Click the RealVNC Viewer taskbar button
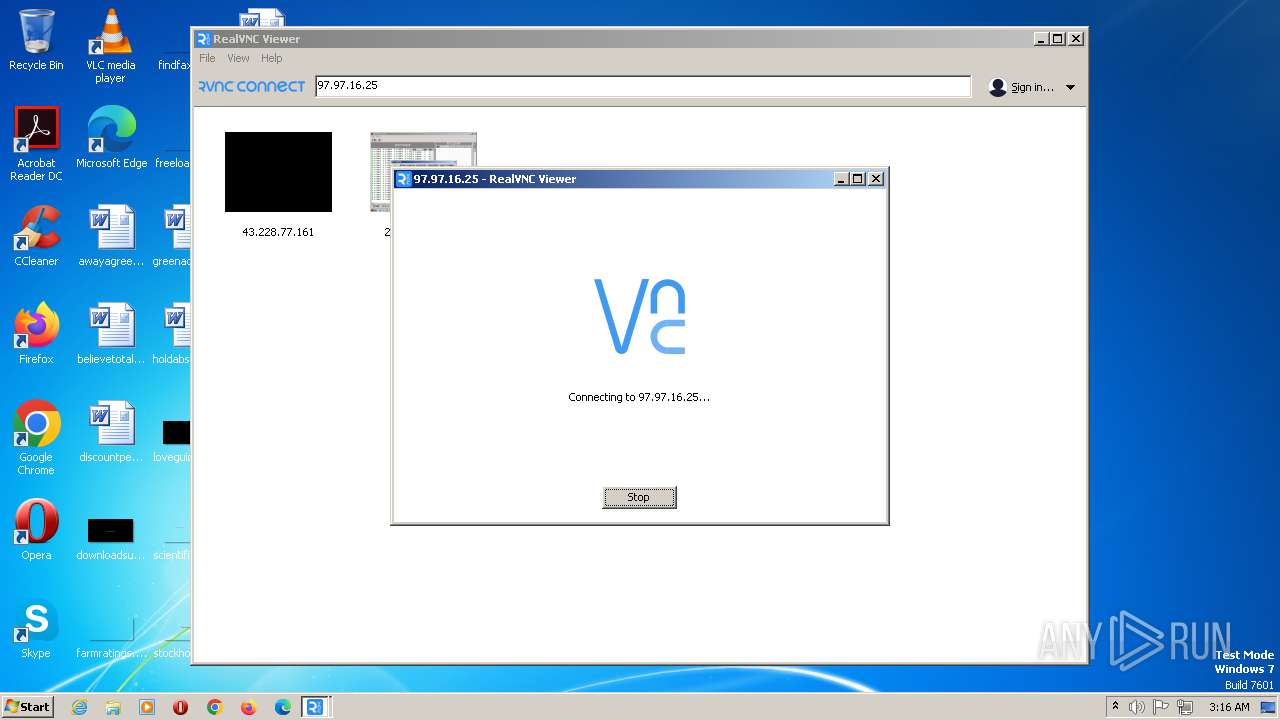This screenshot has height=720, width=1280. (315, 707)
